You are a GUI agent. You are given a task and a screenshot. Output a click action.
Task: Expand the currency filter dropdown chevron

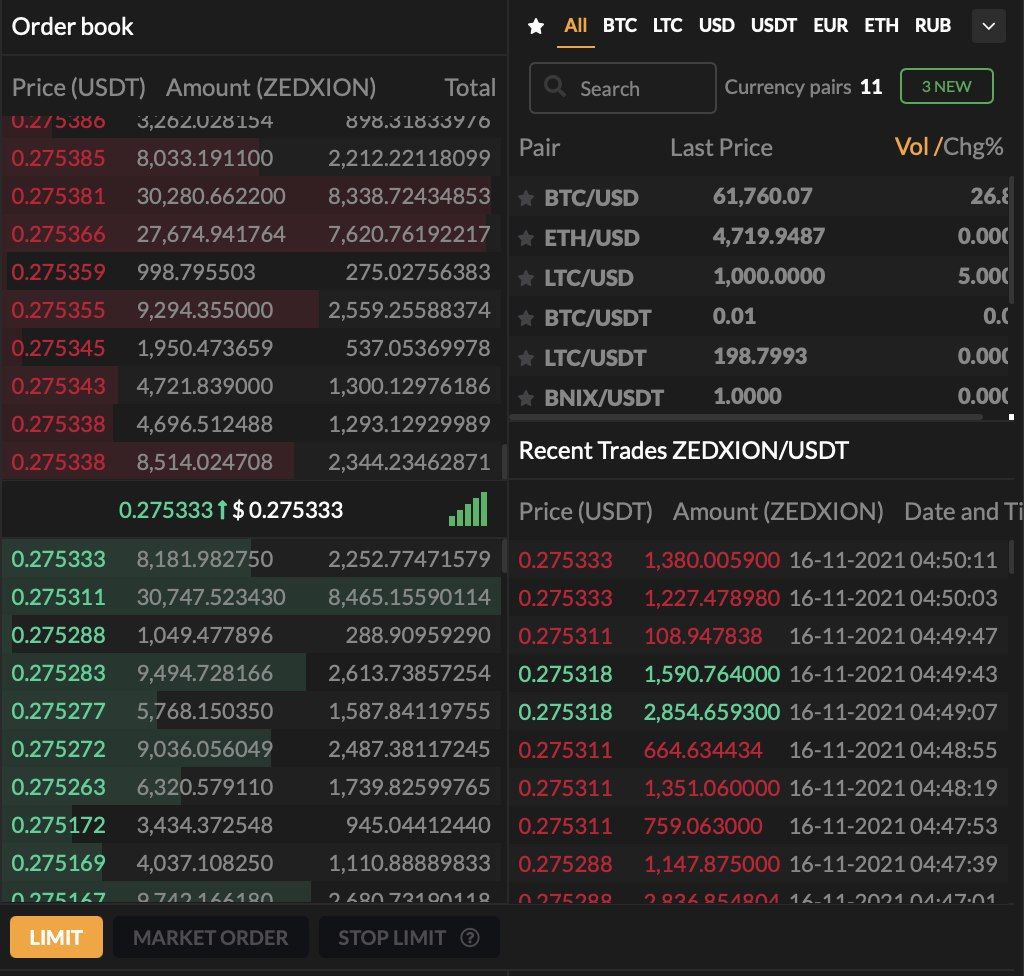(x=989, y=26)
